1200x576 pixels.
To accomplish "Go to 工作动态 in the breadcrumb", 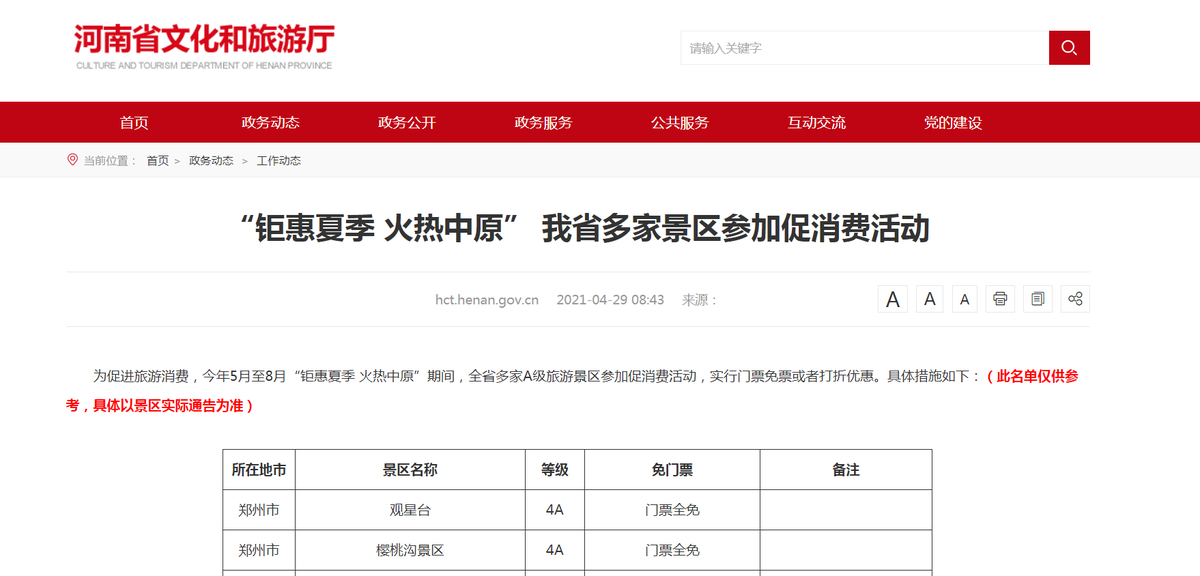I will coord(279,161).
